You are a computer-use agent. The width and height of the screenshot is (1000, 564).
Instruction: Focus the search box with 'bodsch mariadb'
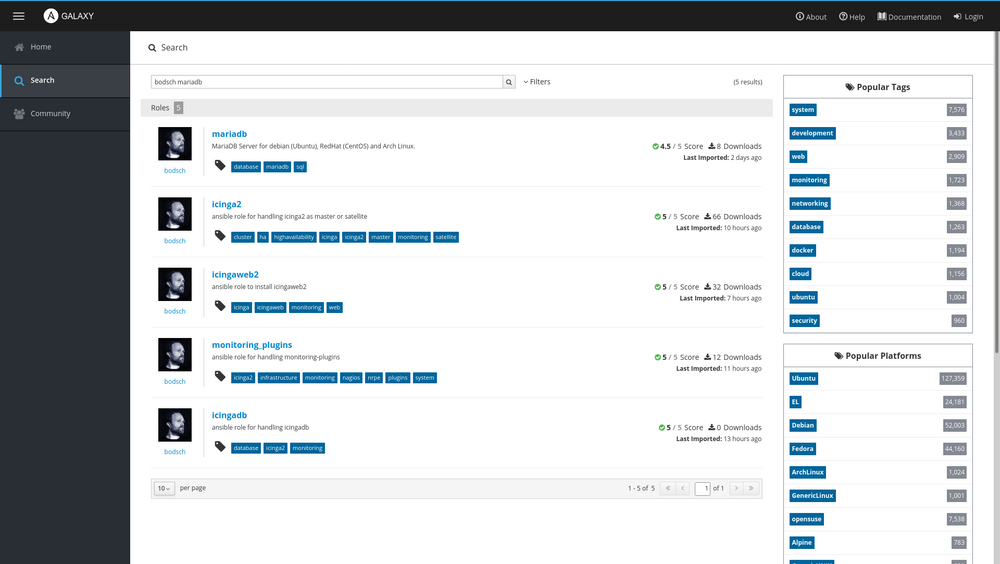pyautogui.click(x=327, y=82)
